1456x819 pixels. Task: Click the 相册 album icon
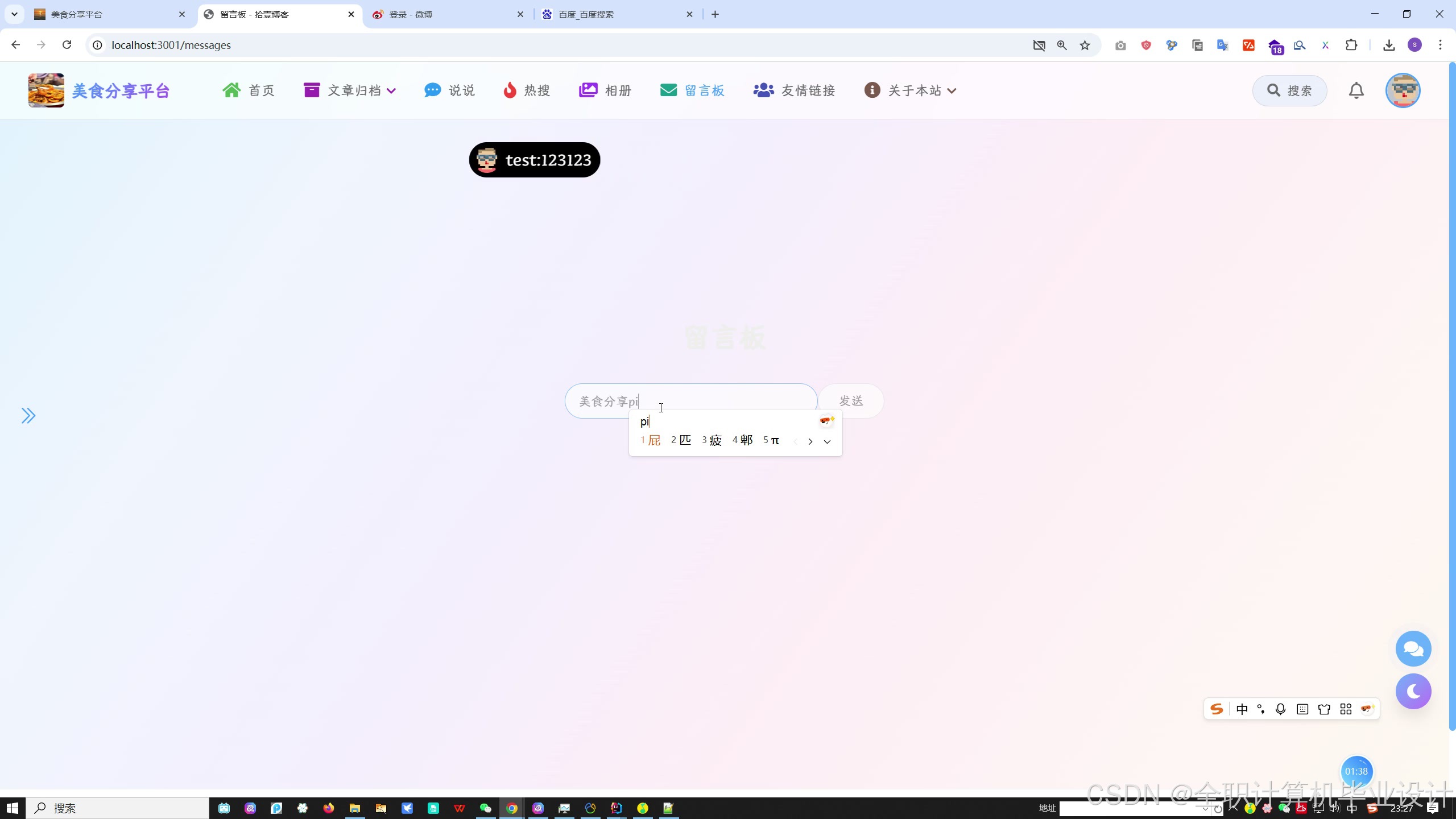(x=588, y=90)
